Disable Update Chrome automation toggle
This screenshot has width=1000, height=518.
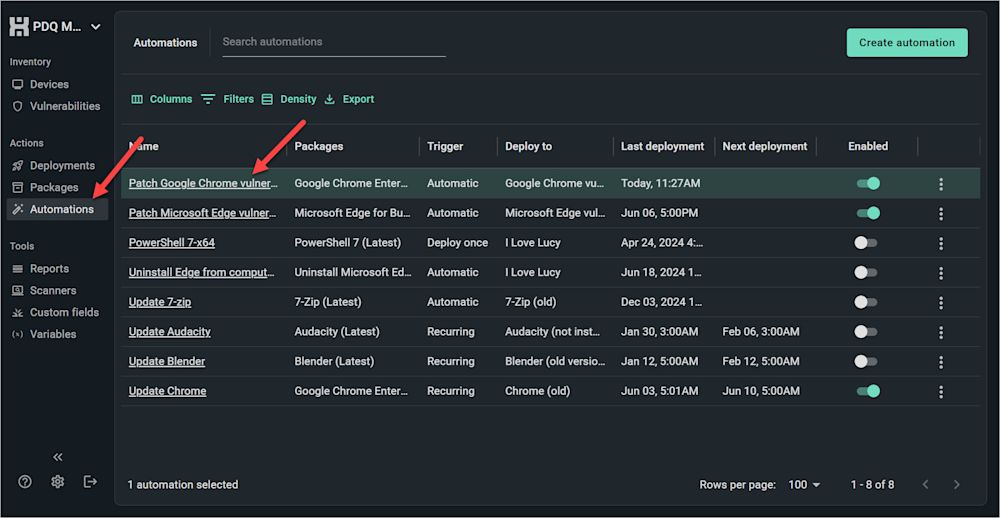pos(868,391)
